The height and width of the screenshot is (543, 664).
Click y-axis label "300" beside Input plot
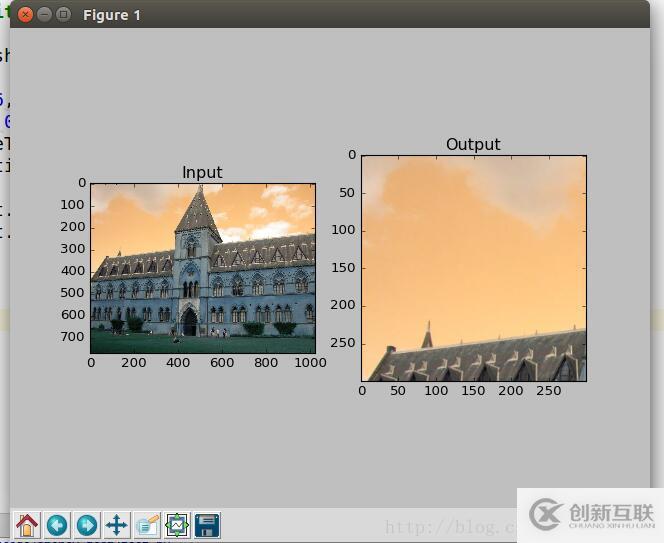pos(73,249)
